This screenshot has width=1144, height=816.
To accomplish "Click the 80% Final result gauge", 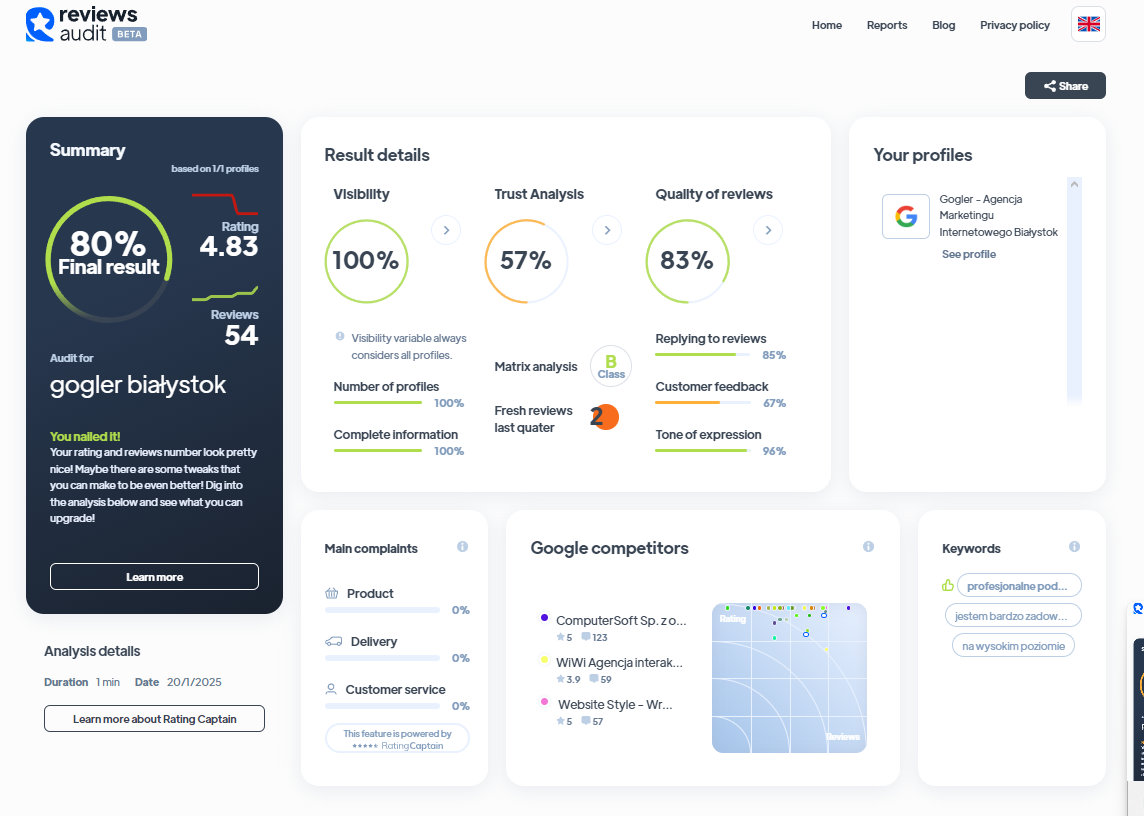I will click(109, 259).
